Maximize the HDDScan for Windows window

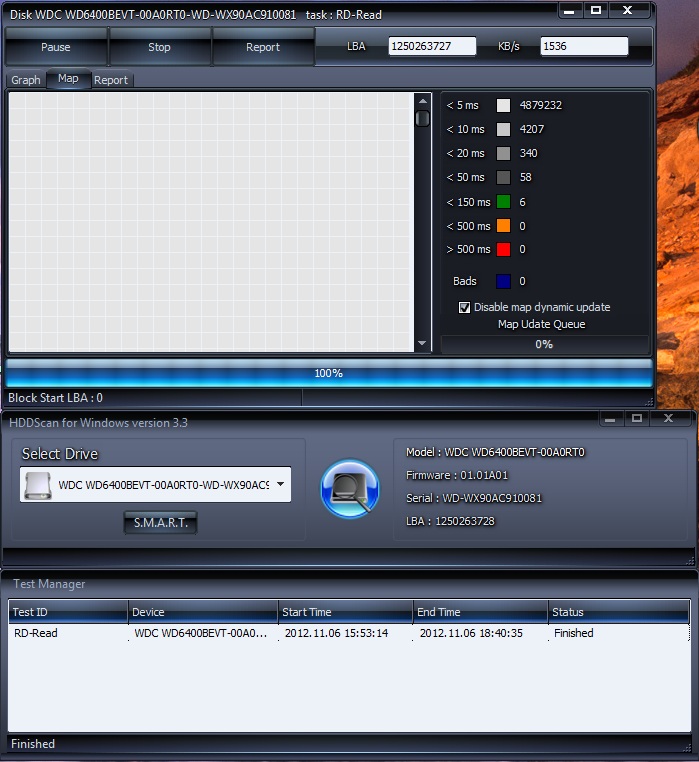637,419
